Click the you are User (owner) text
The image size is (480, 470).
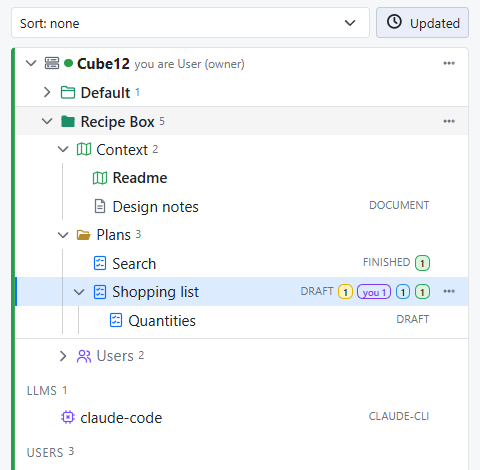pos(190,64)
